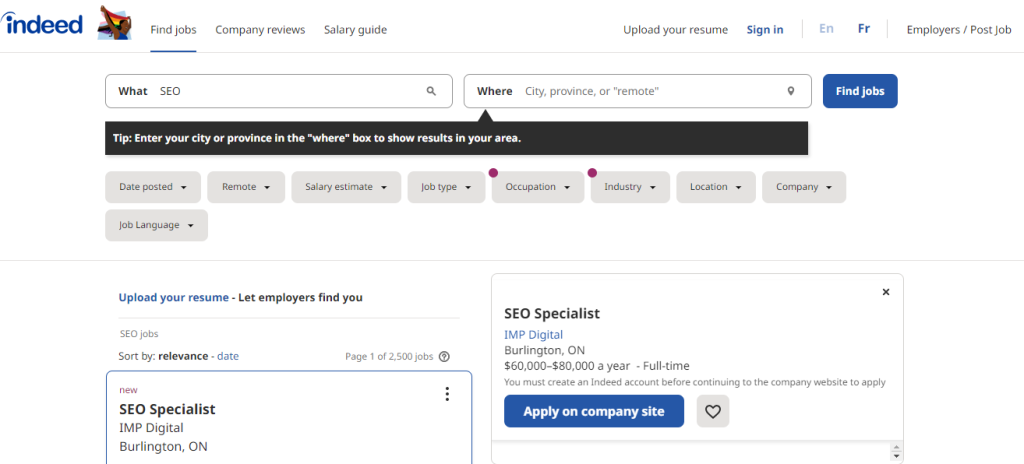Click the Find jobs search button
This screenshot has width=1024, height=464.
[860, 91]
